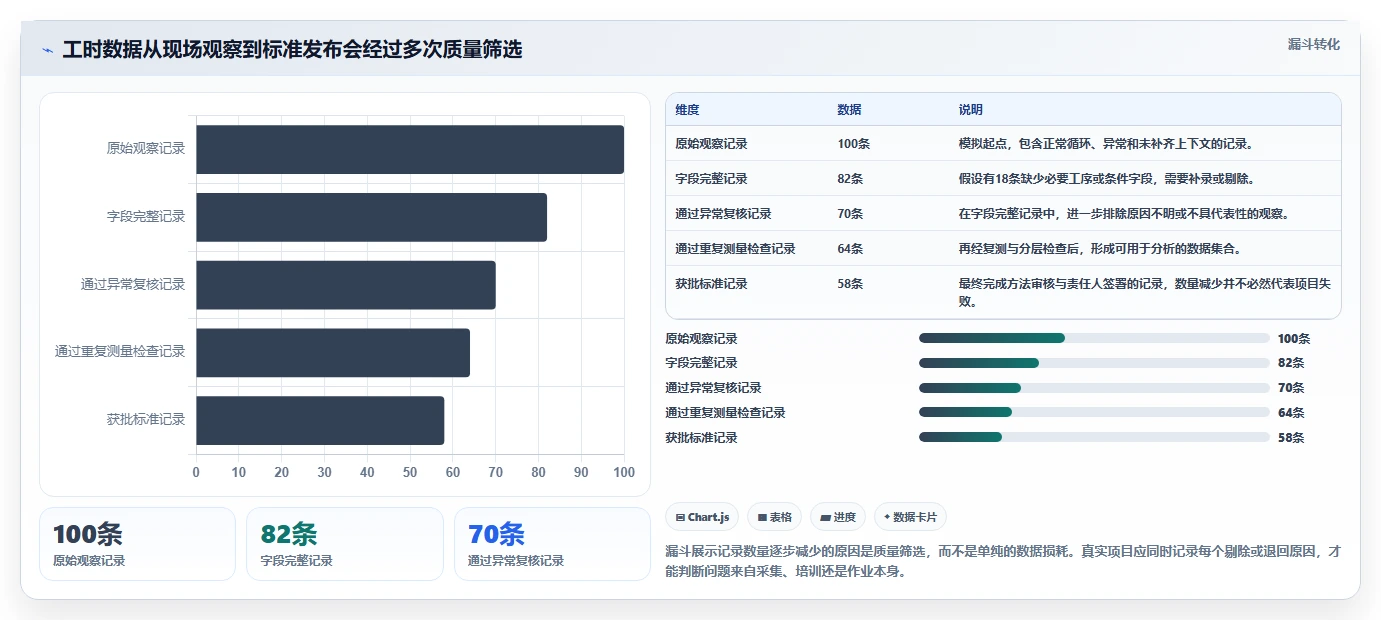Click the 获批标准记录 progress bar
Screen dimensions: 1381x620
pos(1094,437)
